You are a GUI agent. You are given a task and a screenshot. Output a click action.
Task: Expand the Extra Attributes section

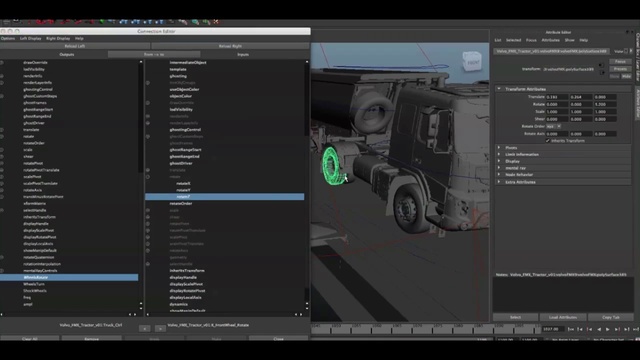click(499, 182)
